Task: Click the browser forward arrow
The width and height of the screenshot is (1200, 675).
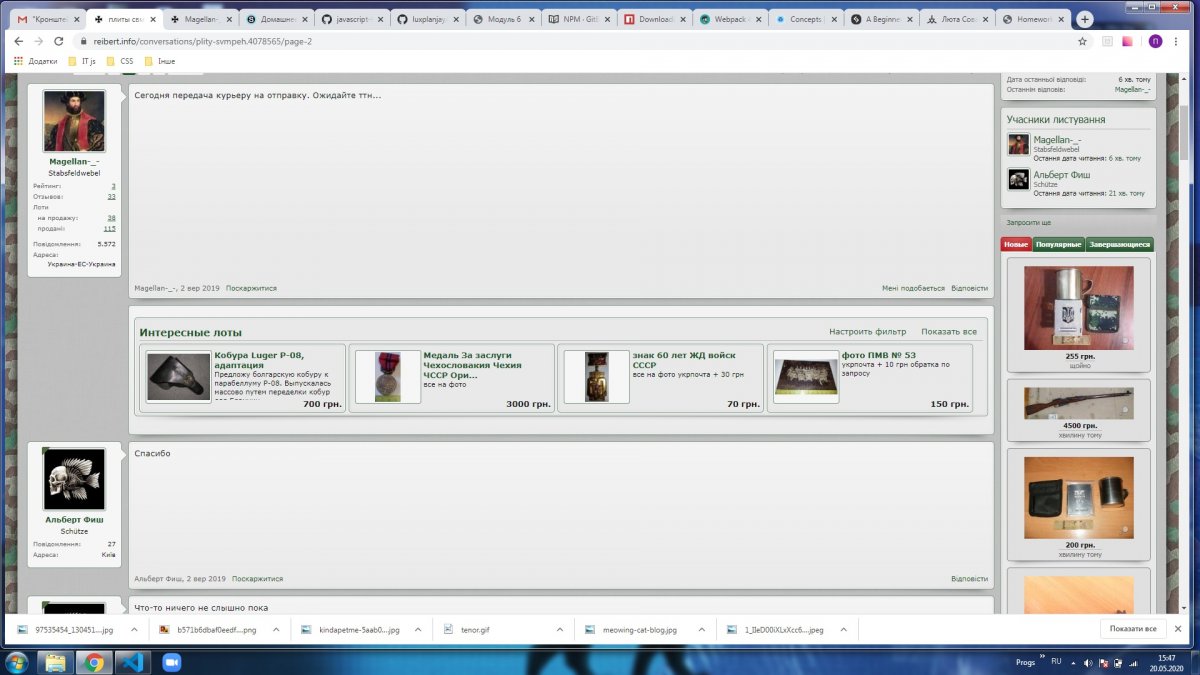Action: (38, 41)
